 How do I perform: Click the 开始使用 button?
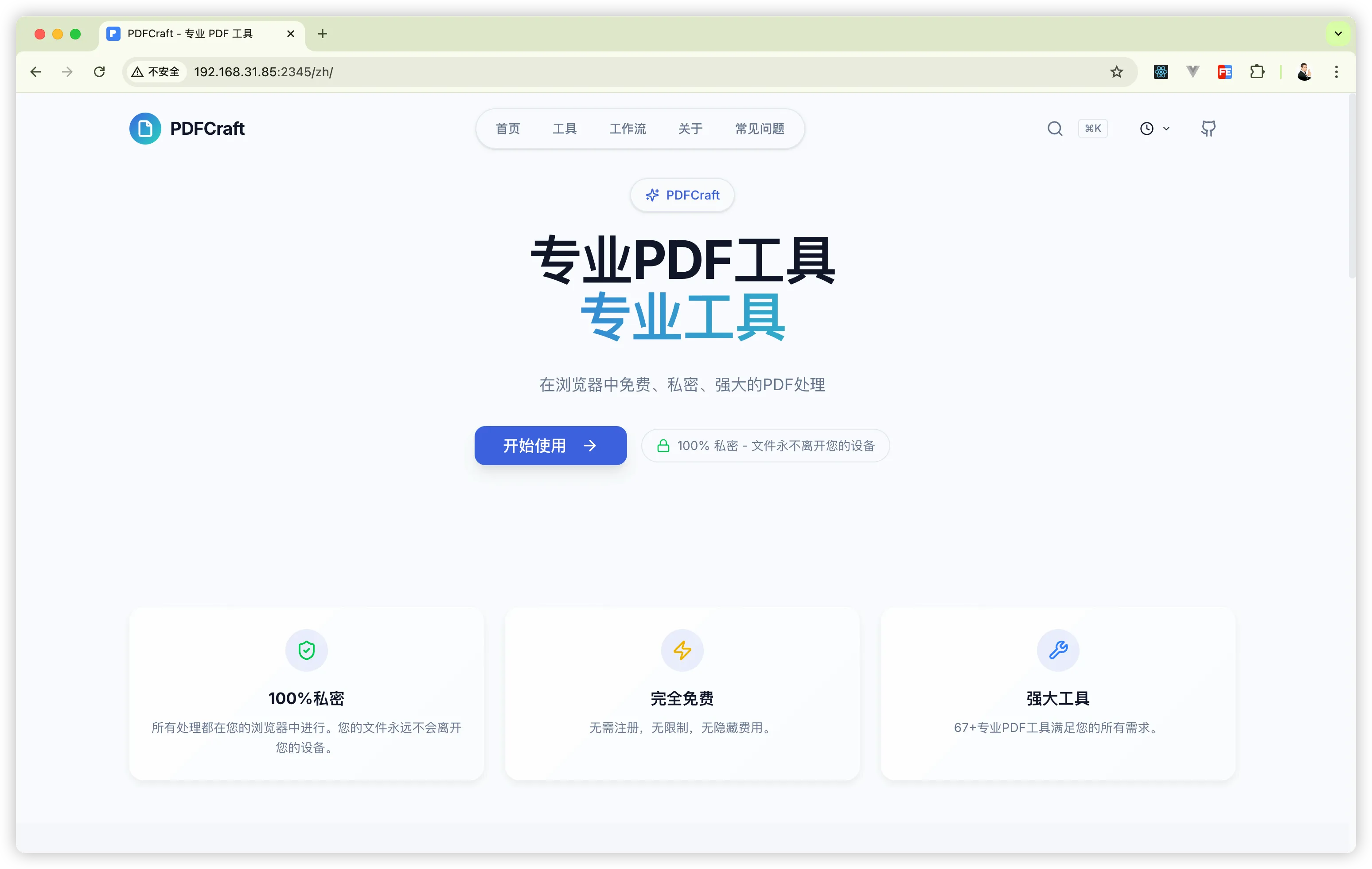tap(550, 445)
